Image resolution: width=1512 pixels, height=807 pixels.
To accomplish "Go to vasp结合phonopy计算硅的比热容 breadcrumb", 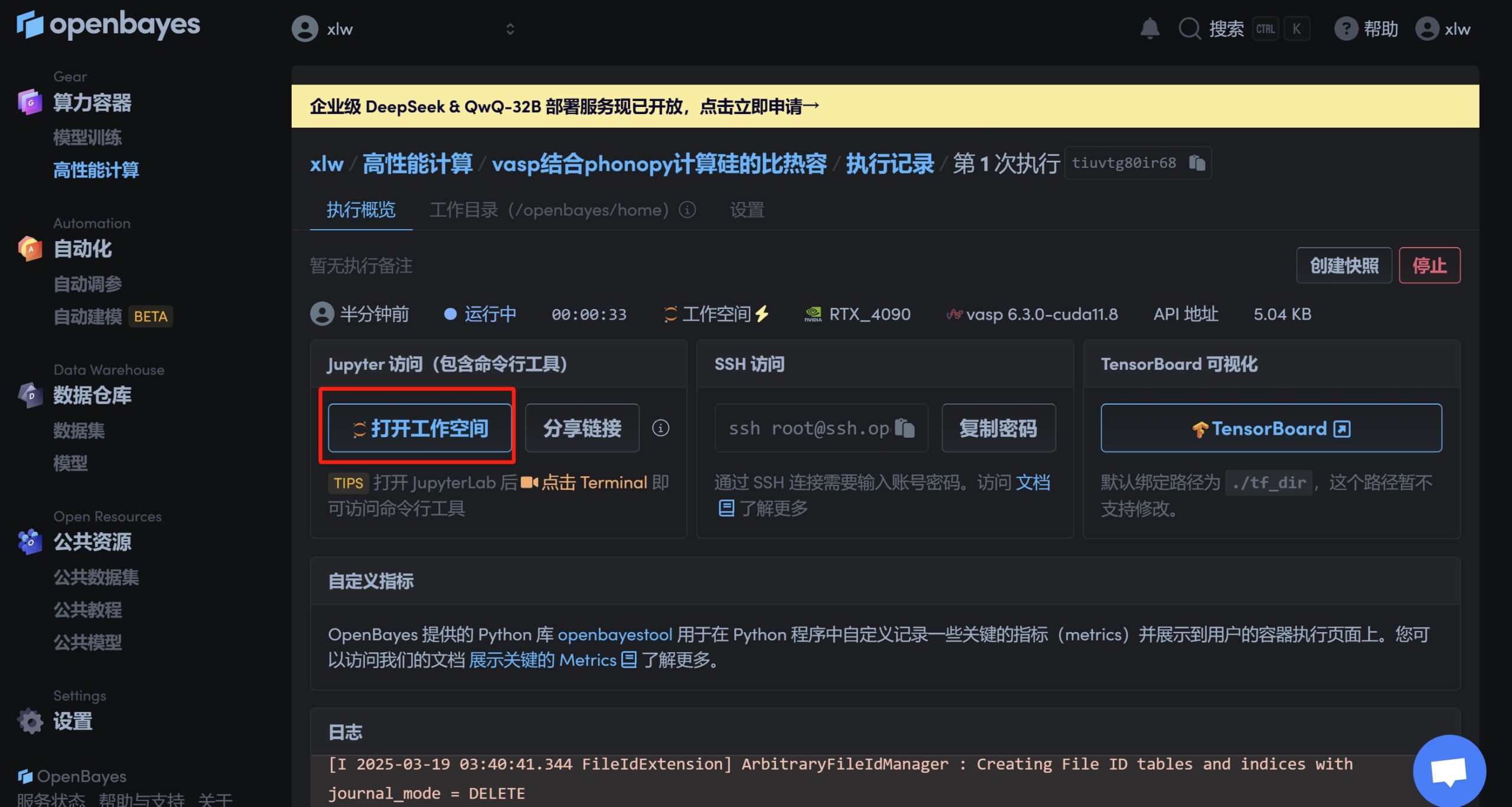I will 659,164.
